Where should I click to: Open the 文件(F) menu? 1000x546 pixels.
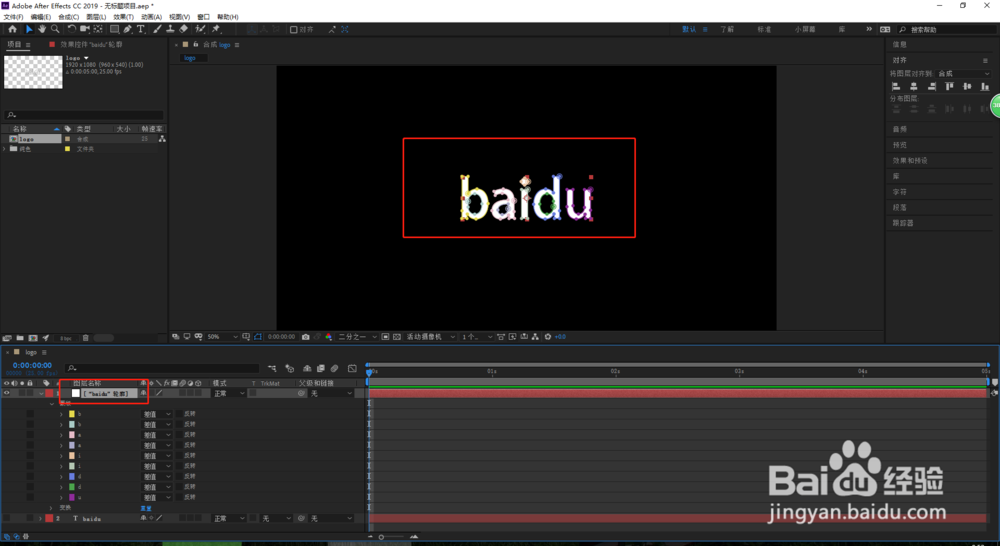coord(13,17)
